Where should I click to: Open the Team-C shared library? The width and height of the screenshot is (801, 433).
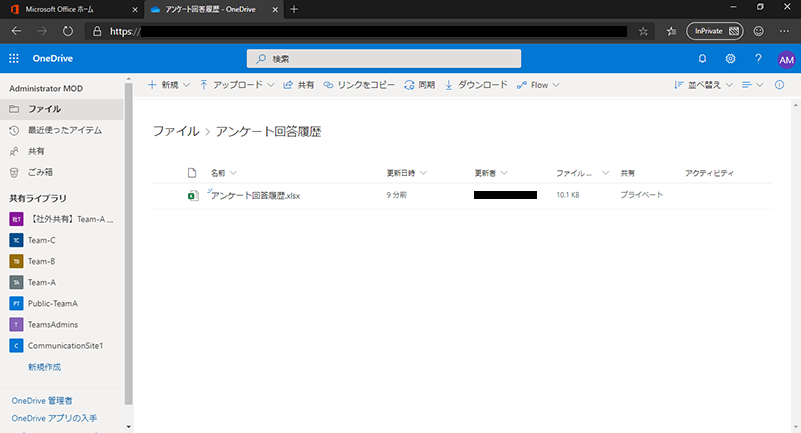click(x=41, y=240)
